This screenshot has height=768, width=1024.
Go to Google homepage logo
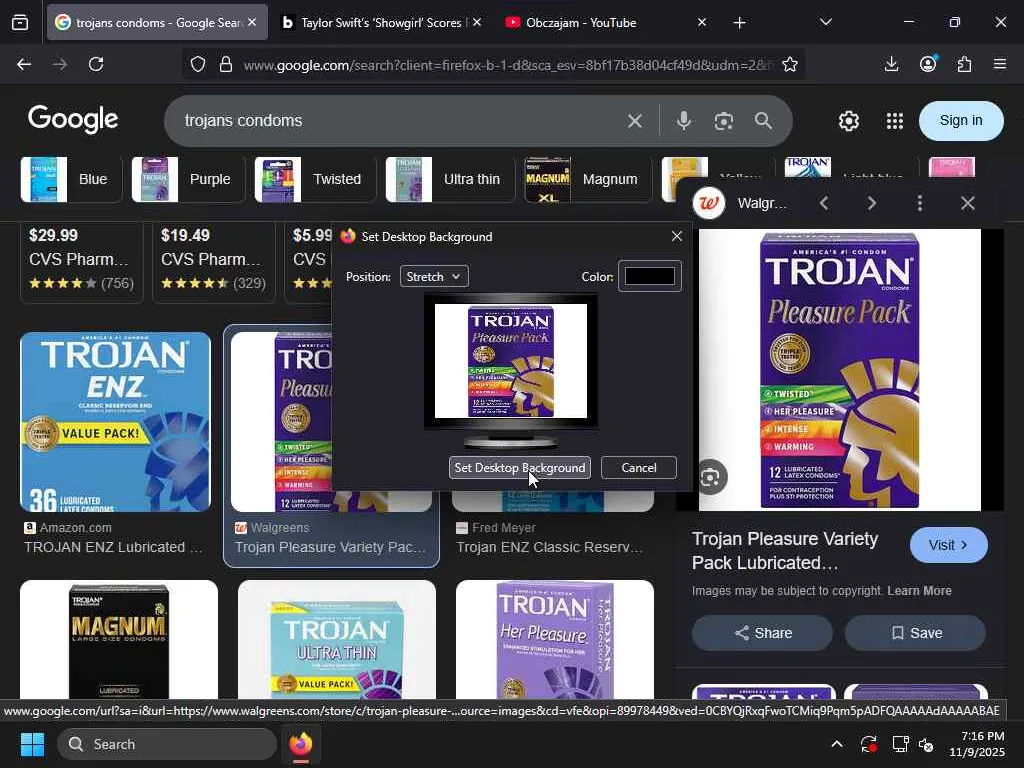tap(73, 119)
